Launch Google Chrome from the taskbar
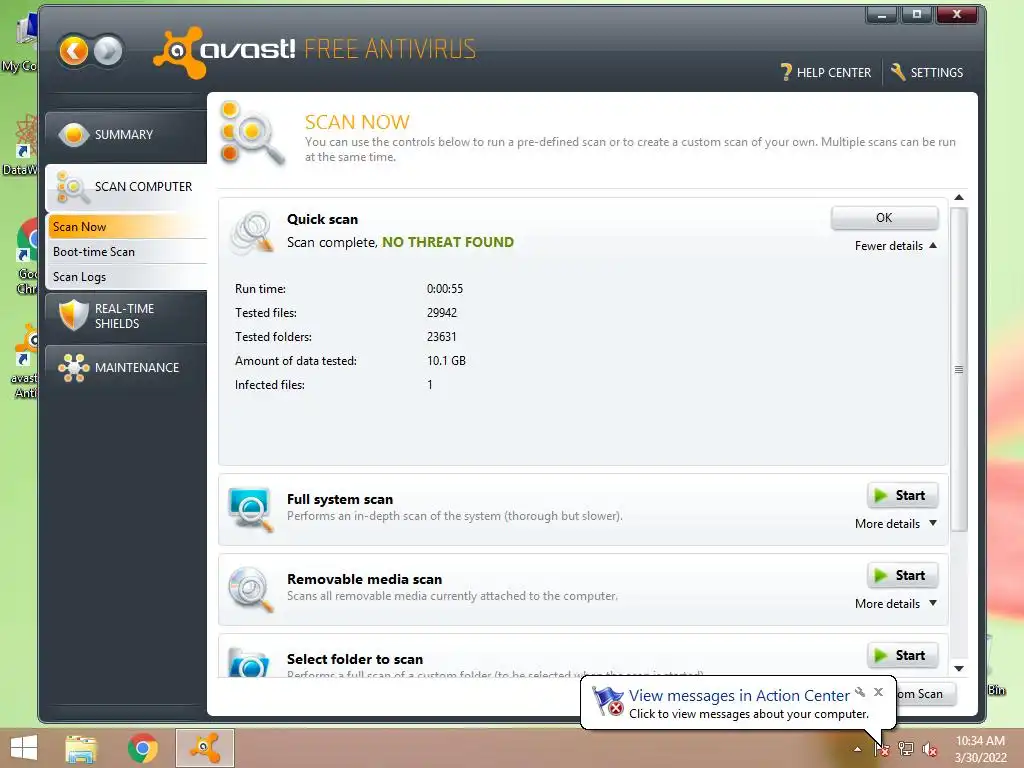The height and width of the screenshot is (768, 1024). click(x=142, y=748)
